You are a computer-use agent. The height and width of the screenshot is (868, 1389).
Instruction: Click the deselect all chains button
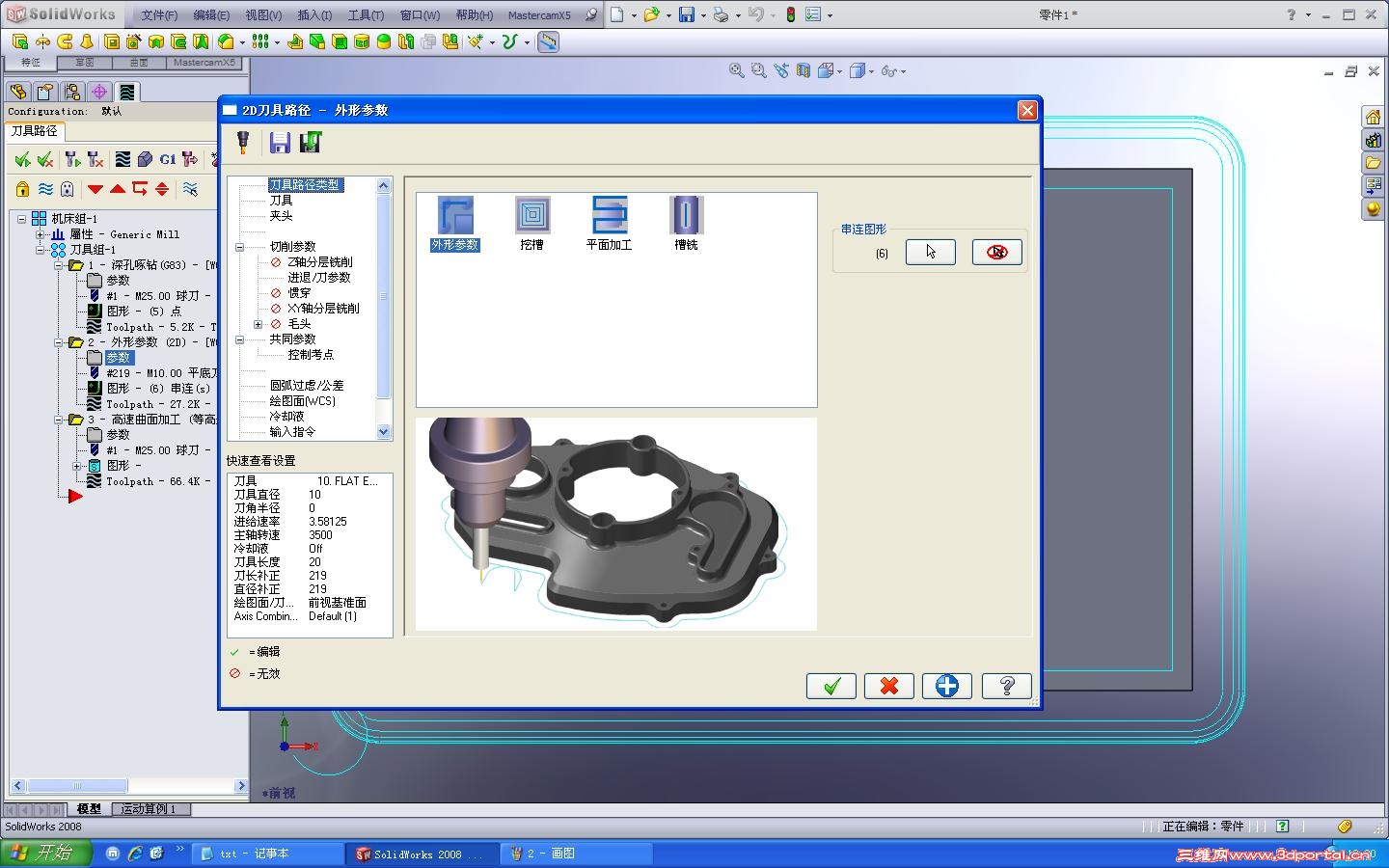pos(997,253)
